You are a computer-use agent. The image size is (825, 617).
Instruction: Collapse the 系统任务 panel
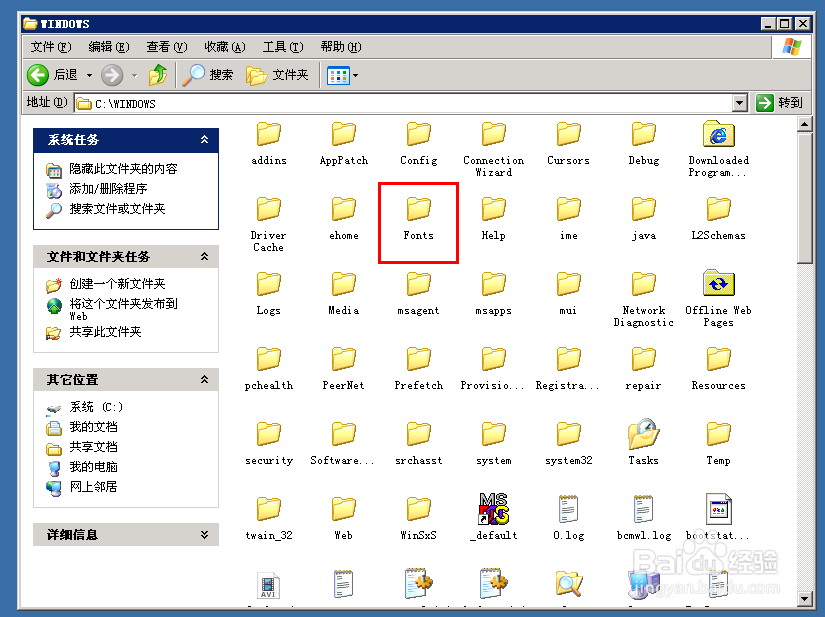coord(204,139)
